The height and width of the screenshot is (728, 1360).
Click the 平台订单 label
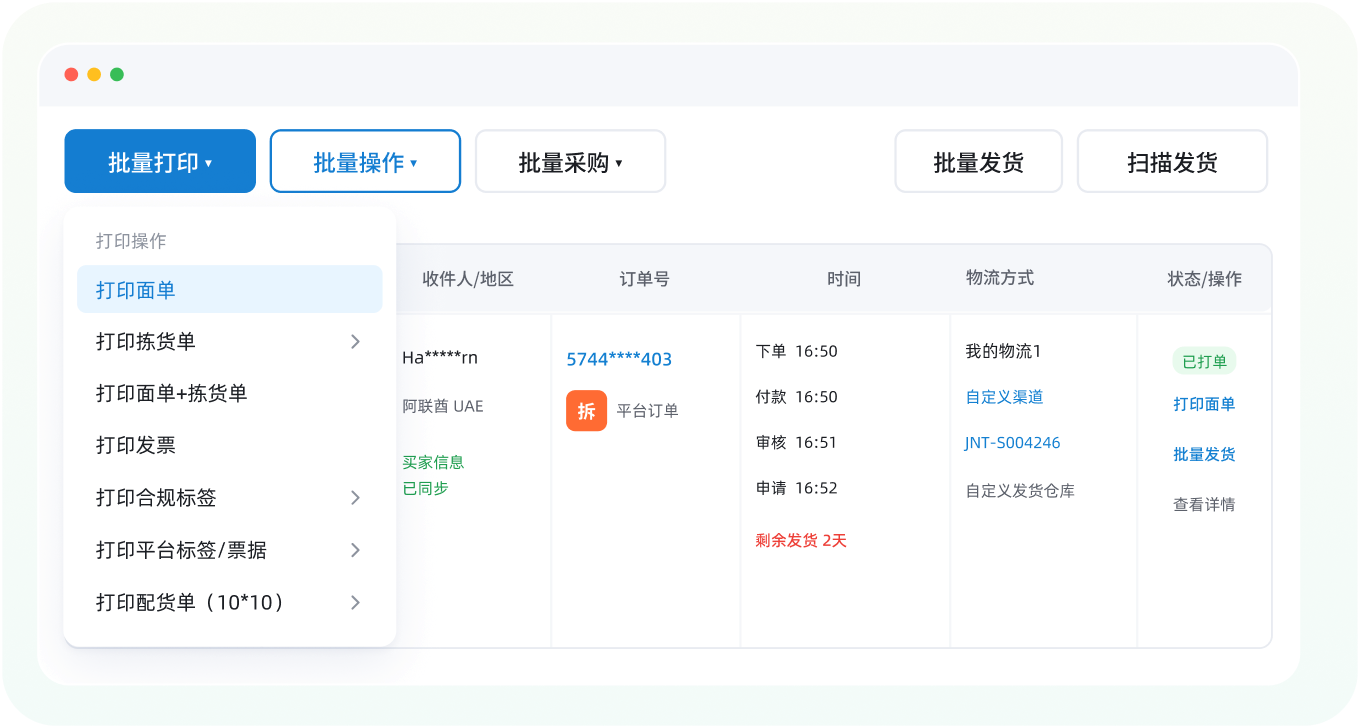[x=648, y=410]
